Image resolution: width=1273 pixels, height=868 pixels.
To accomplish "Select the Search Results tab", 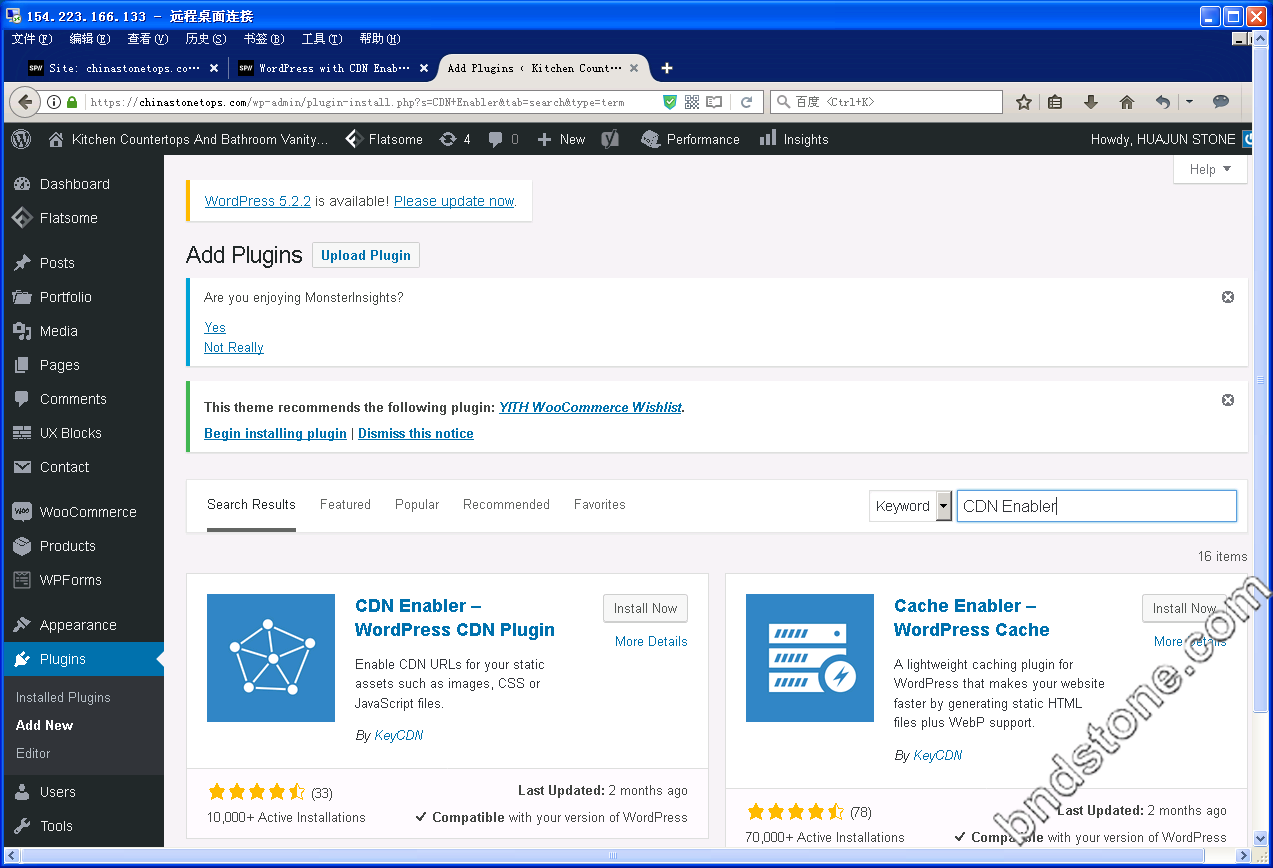I will point(251,504).
